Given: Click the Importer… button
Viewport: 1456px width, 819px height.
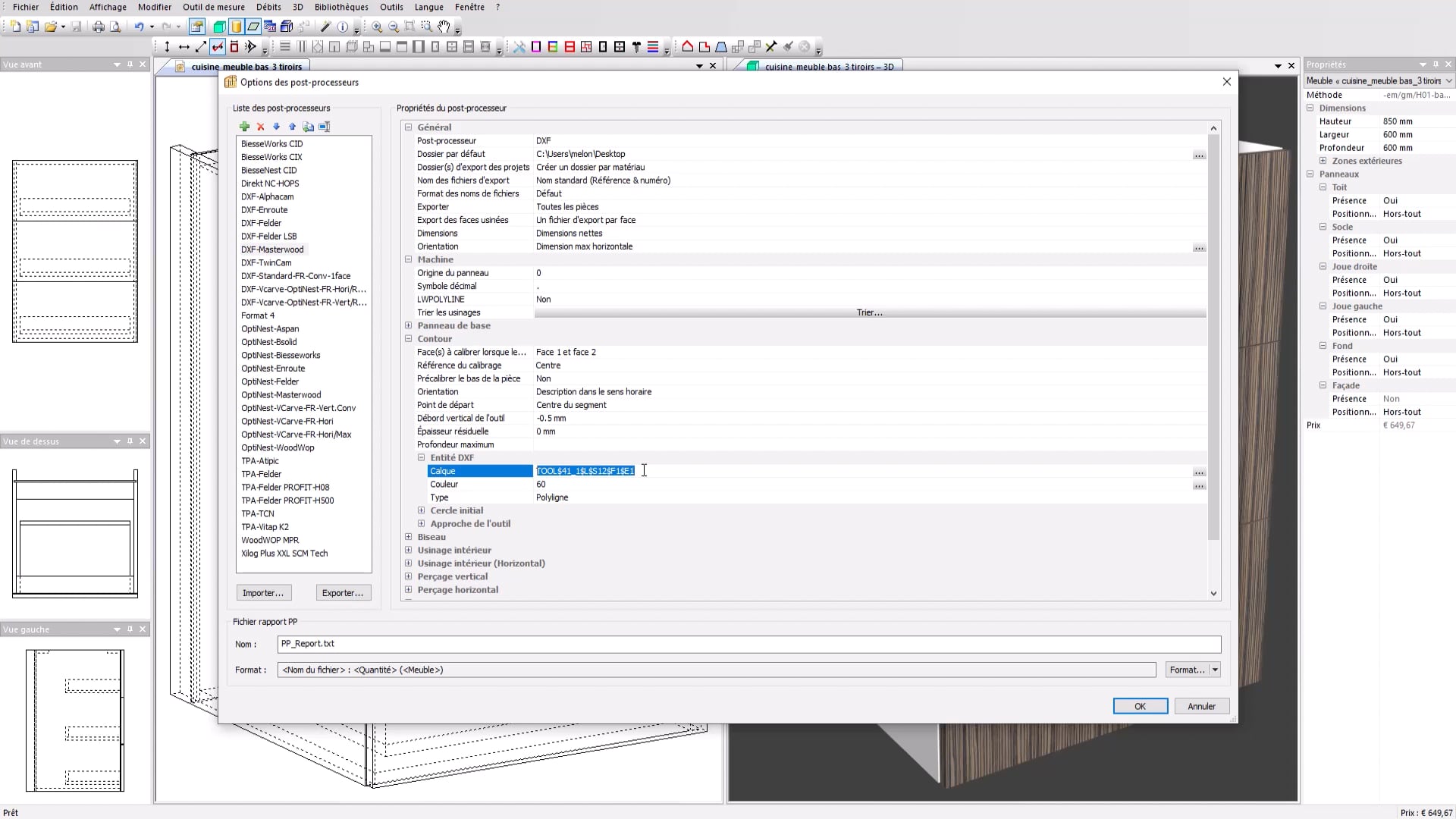Looking at the screenshot, I should [263, 593].
